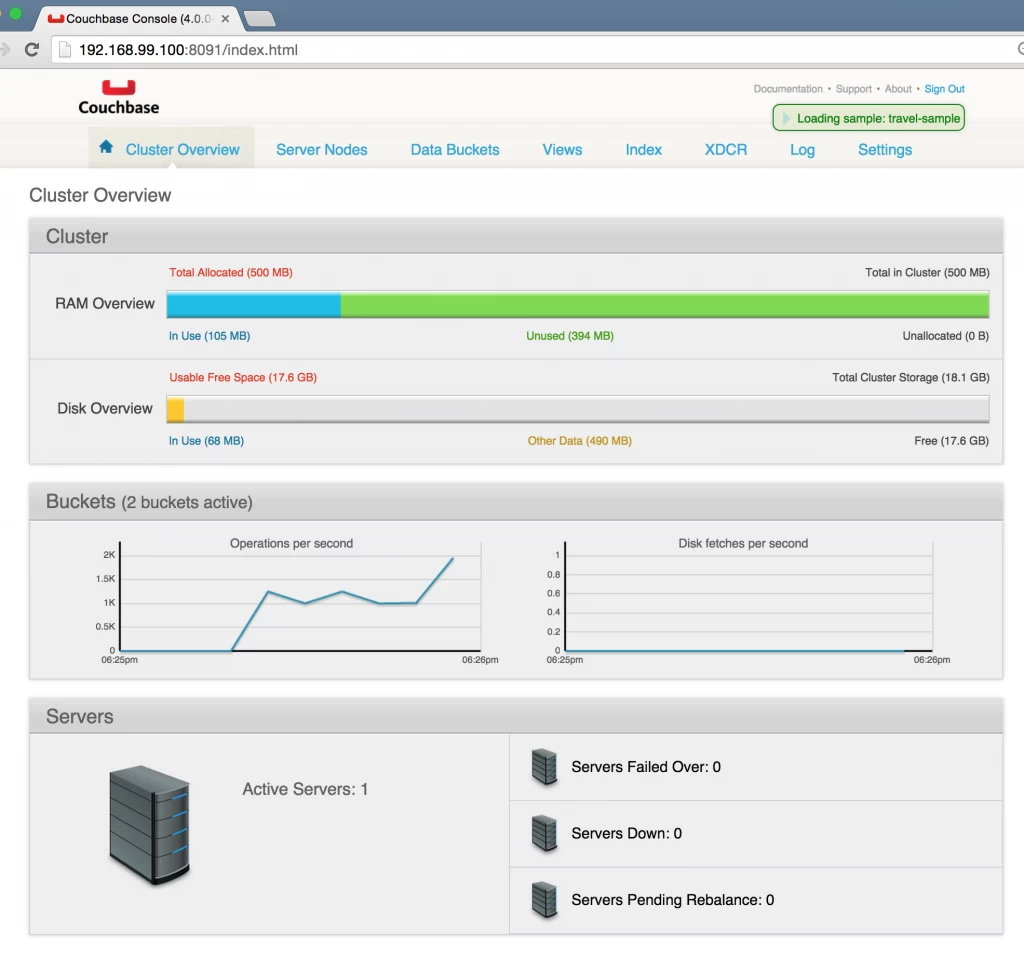Click the home icon beside Cluster Overview
1024x958 pixels.
106,147
